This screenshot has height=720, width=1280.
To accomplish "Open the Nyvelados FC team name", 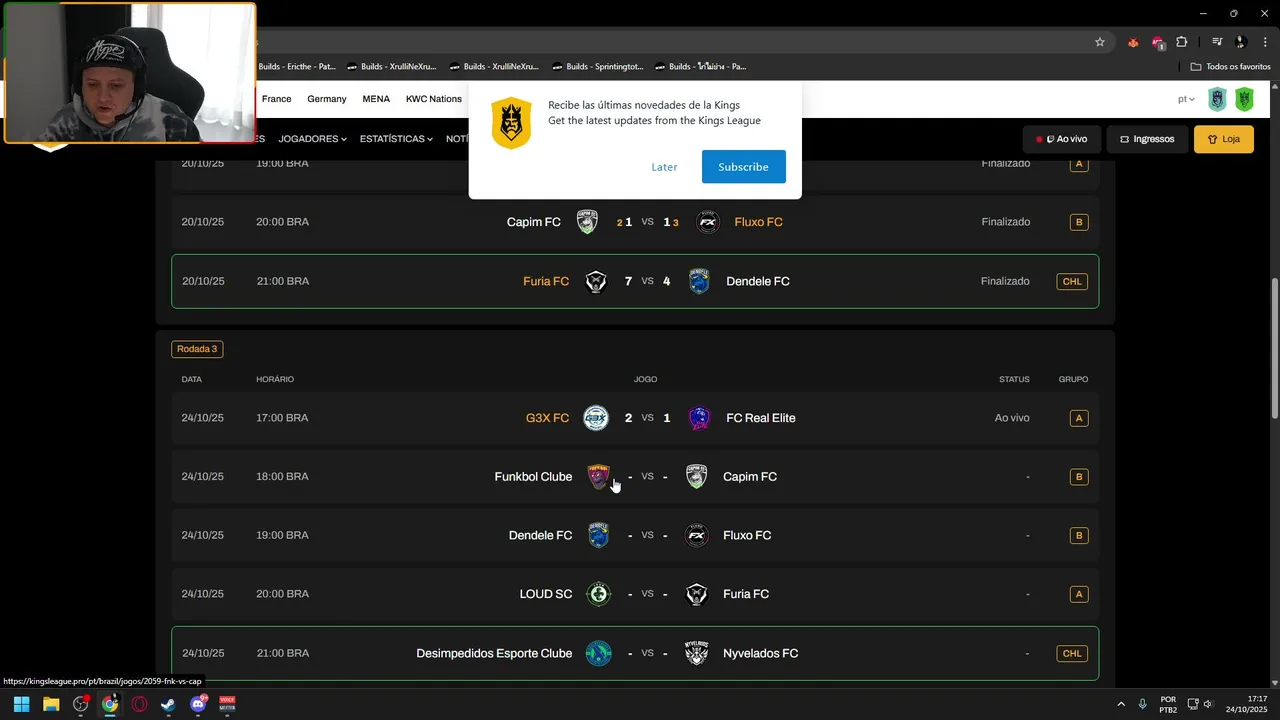I will pyautogui.click(x=761, y=653).
